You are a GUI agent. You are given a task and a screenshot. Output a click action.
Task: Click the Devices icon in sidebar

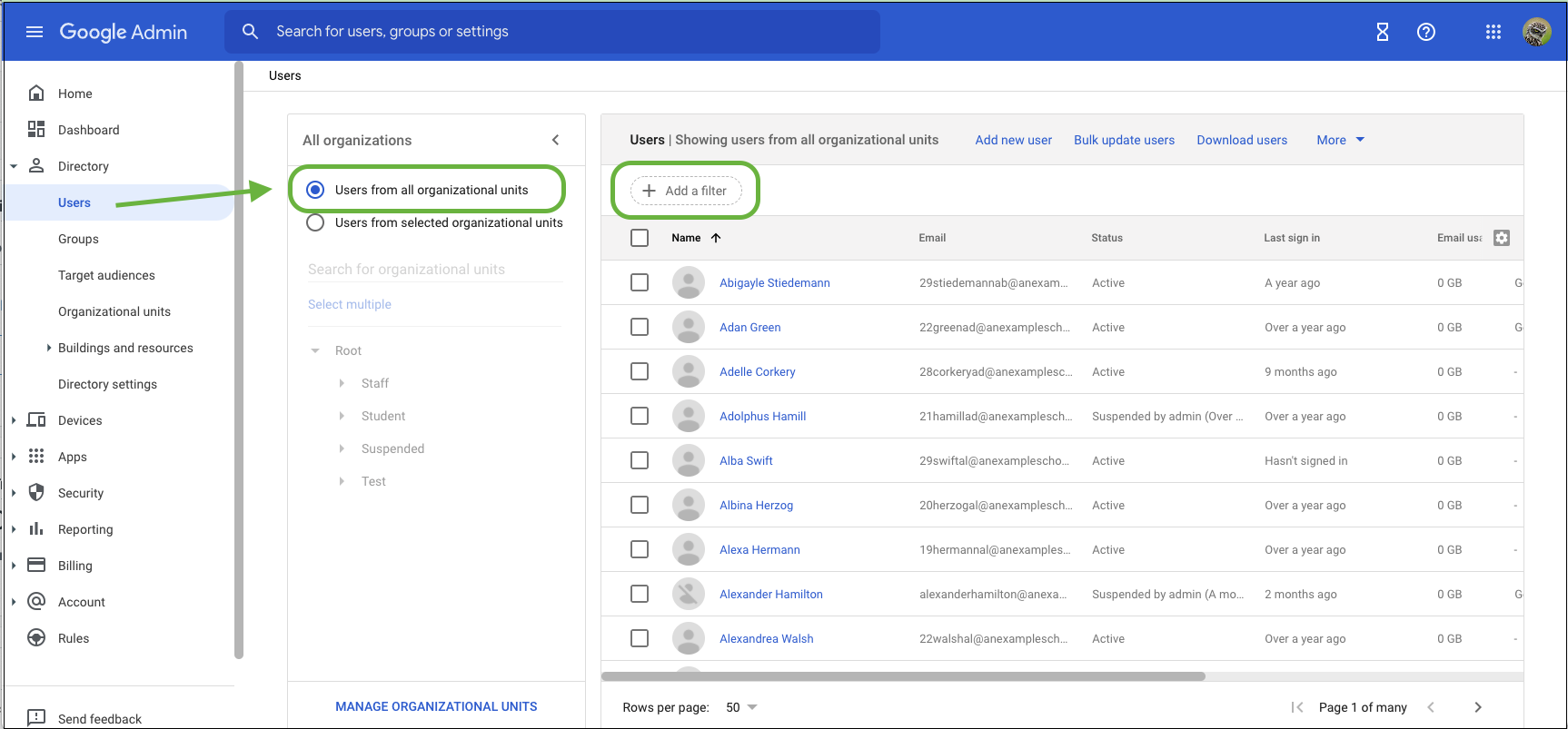tap(36, 419)
